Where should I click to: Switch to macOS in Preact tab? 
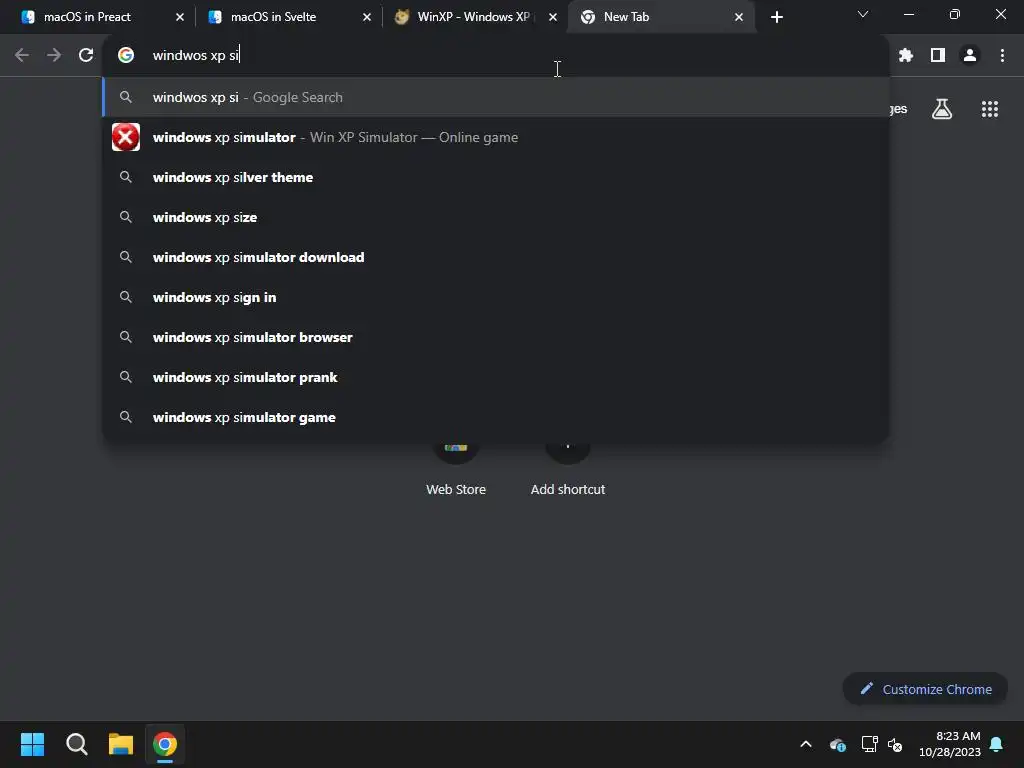click(103, 17)
